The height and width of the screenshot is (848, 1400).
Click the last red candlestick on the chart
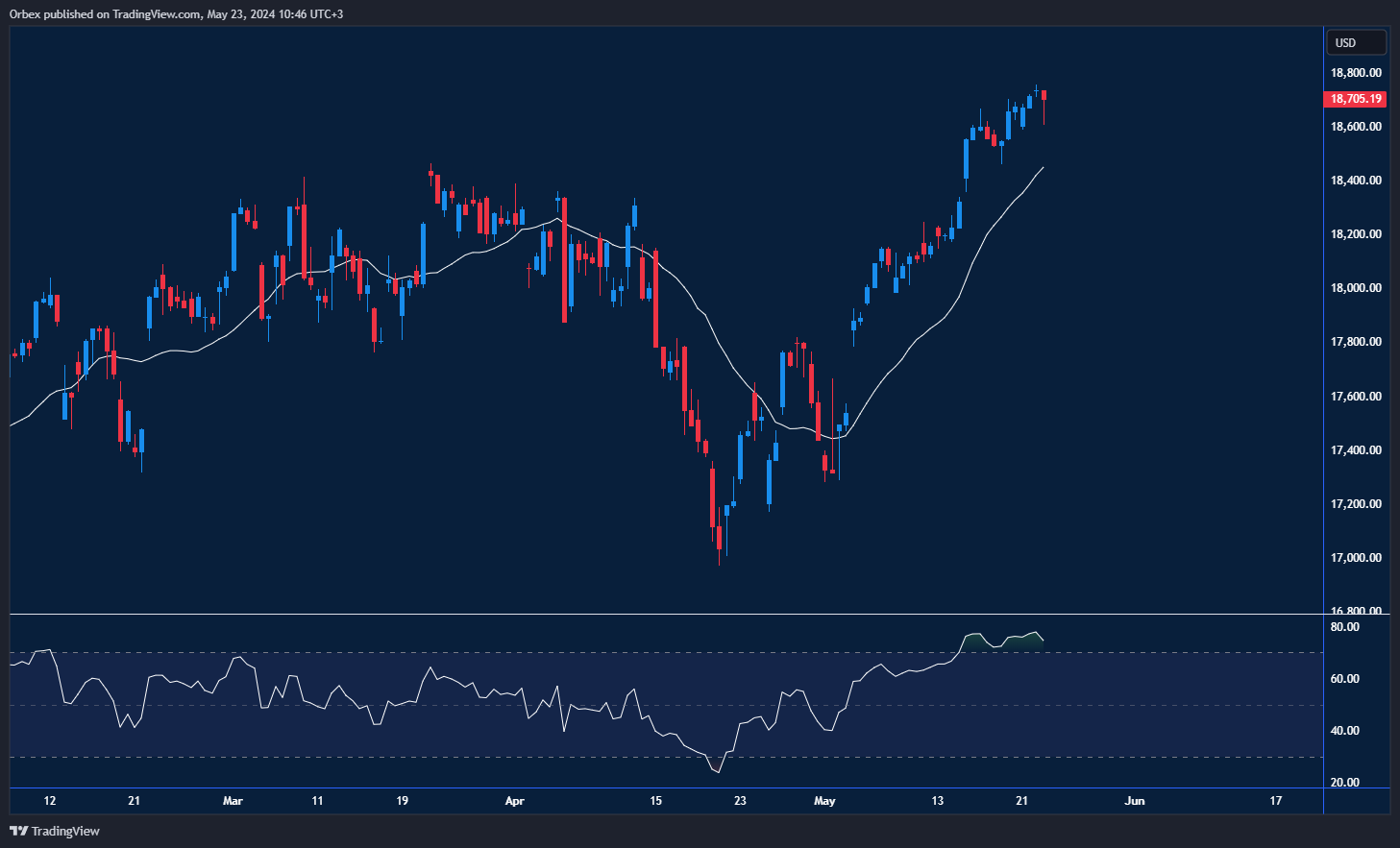[1044, 96]
